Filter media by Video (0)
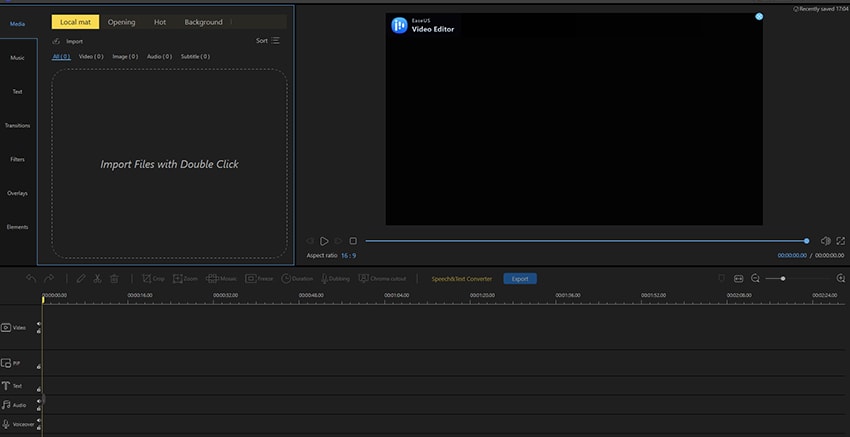 pos(91,56)
